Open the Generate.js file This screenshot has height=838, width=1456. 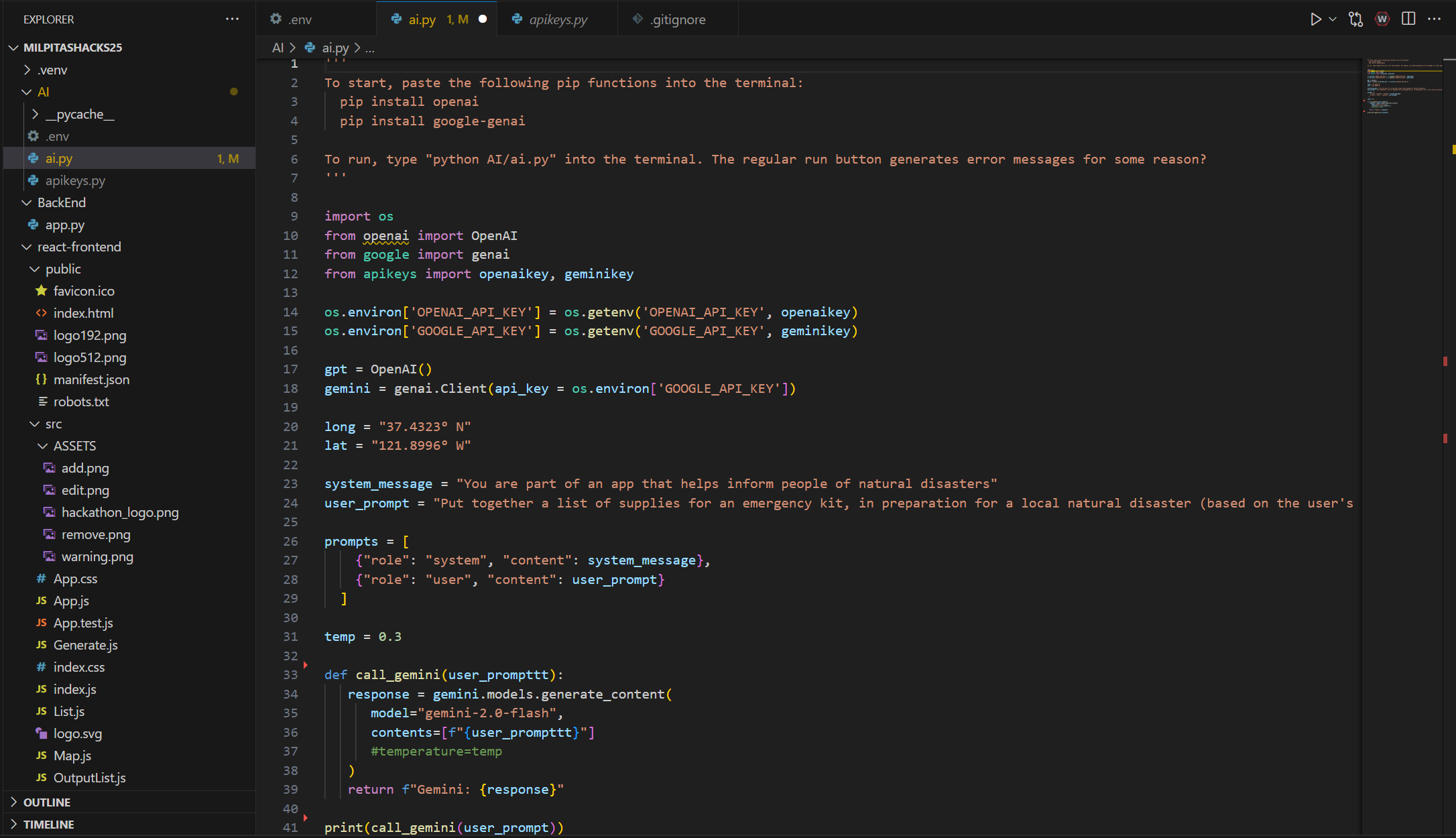click(x=85, y=645)
